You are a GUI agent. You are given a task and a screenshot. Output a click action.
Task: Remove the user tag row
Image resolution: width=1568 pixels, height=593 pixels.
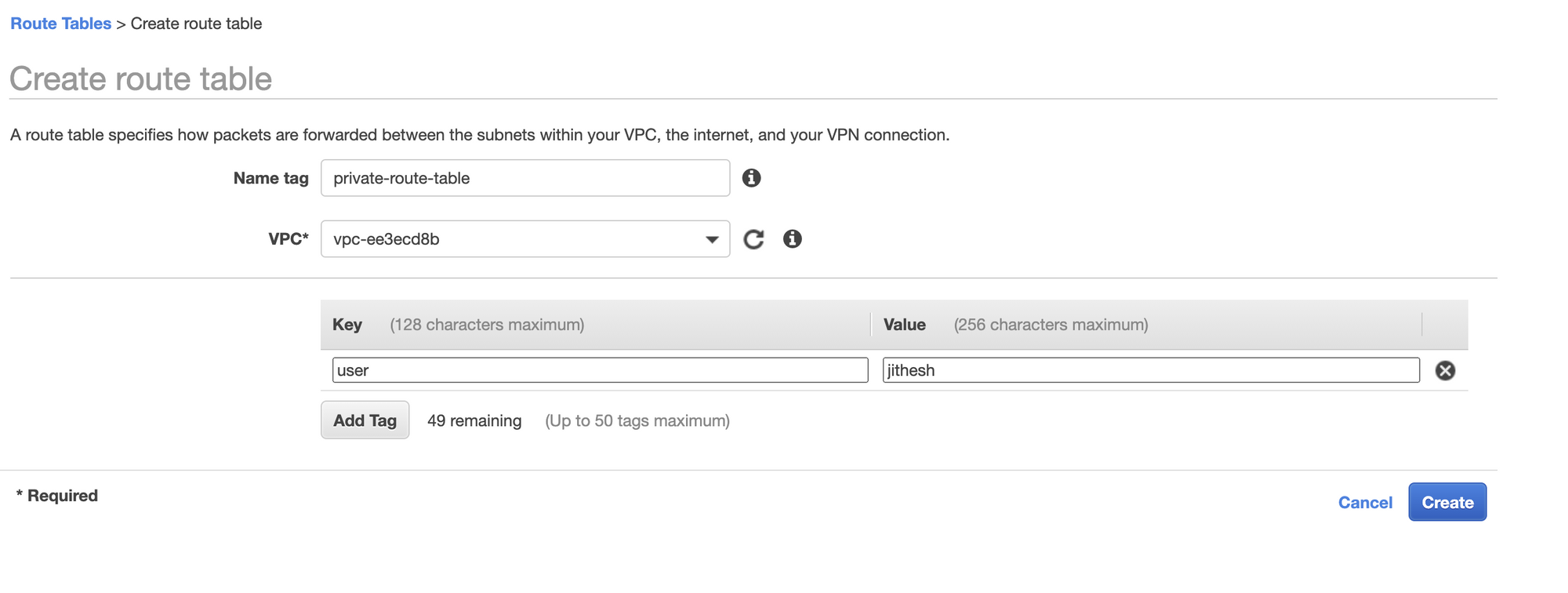[x=1445, y=370]
